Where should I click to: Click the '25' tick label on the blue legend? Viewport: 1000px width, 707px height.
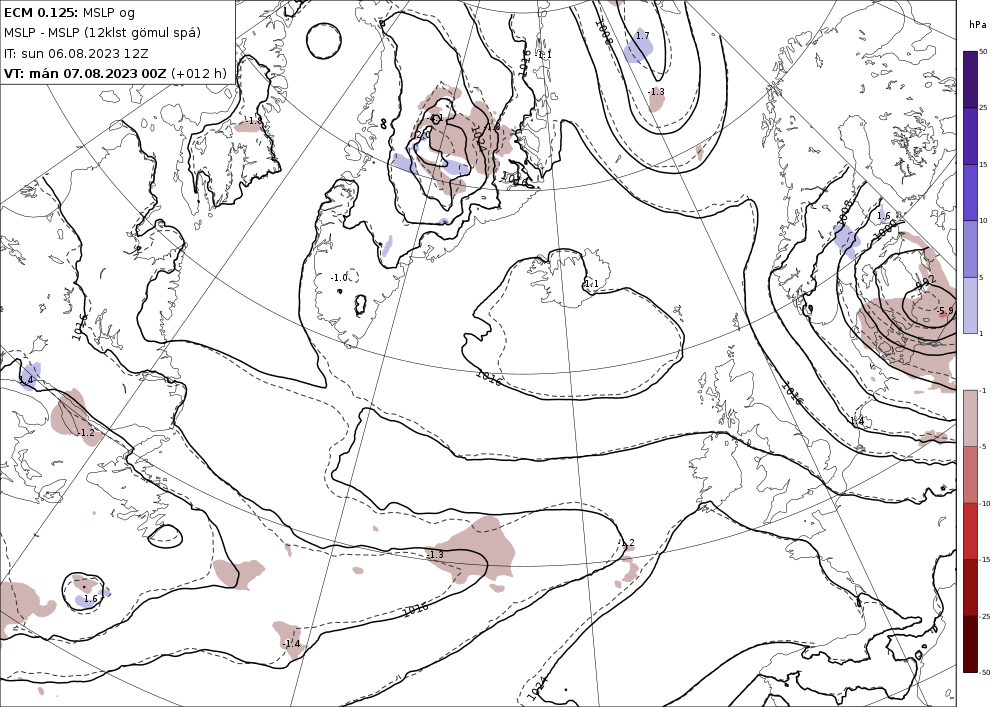point(983,108)
